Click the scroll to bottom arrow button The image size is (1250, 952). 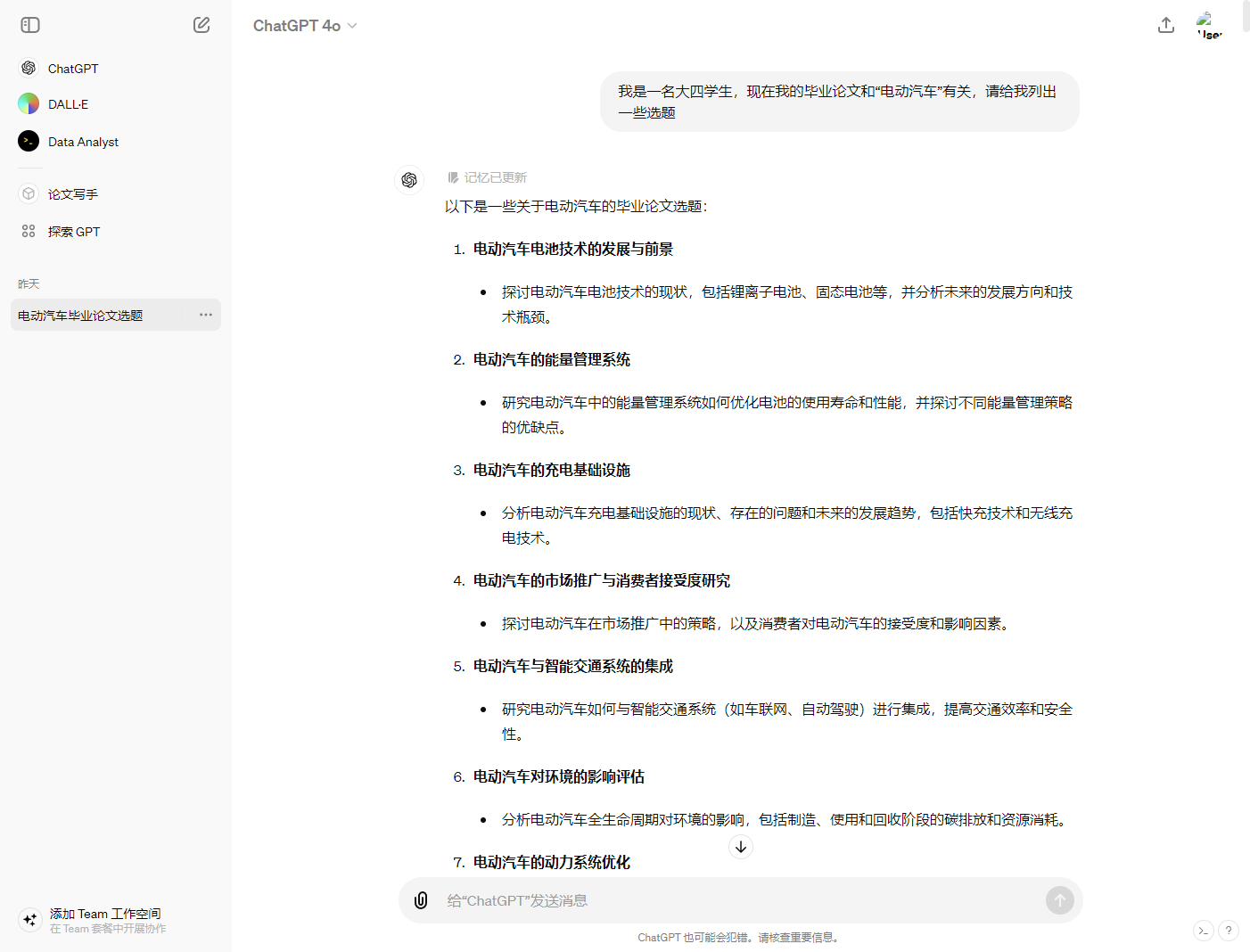click(741, 847)
